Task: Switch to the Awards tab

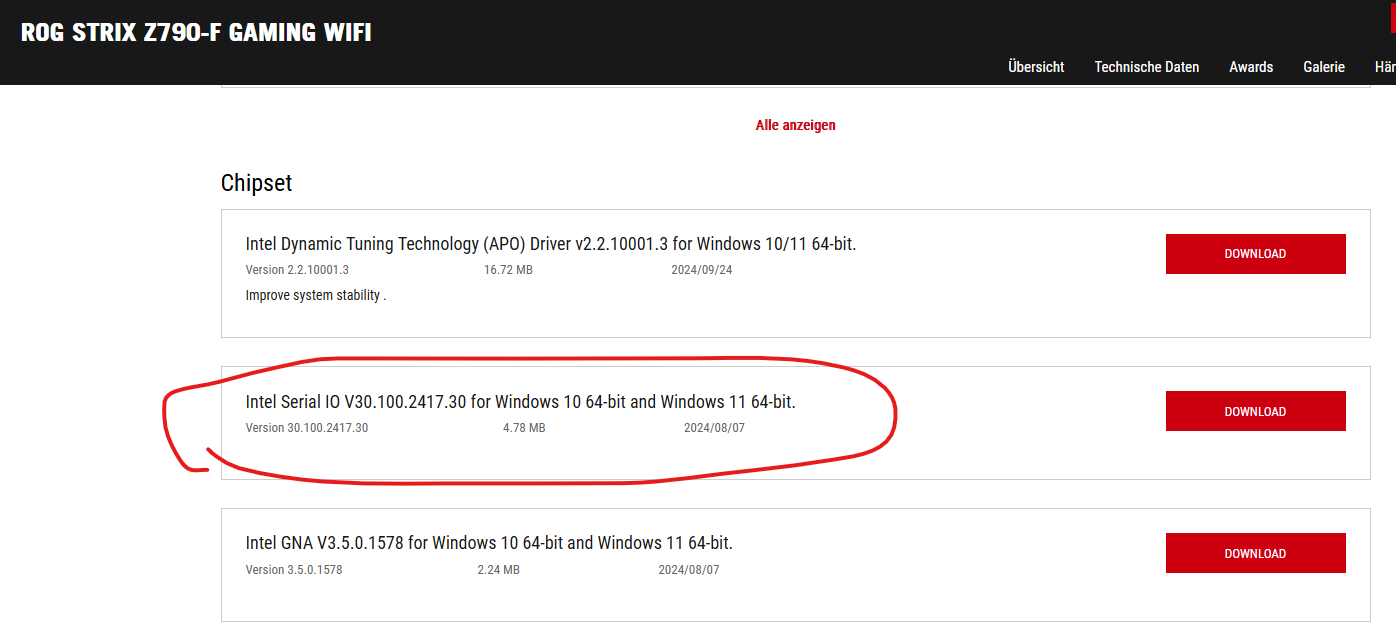Action: 1251,67
